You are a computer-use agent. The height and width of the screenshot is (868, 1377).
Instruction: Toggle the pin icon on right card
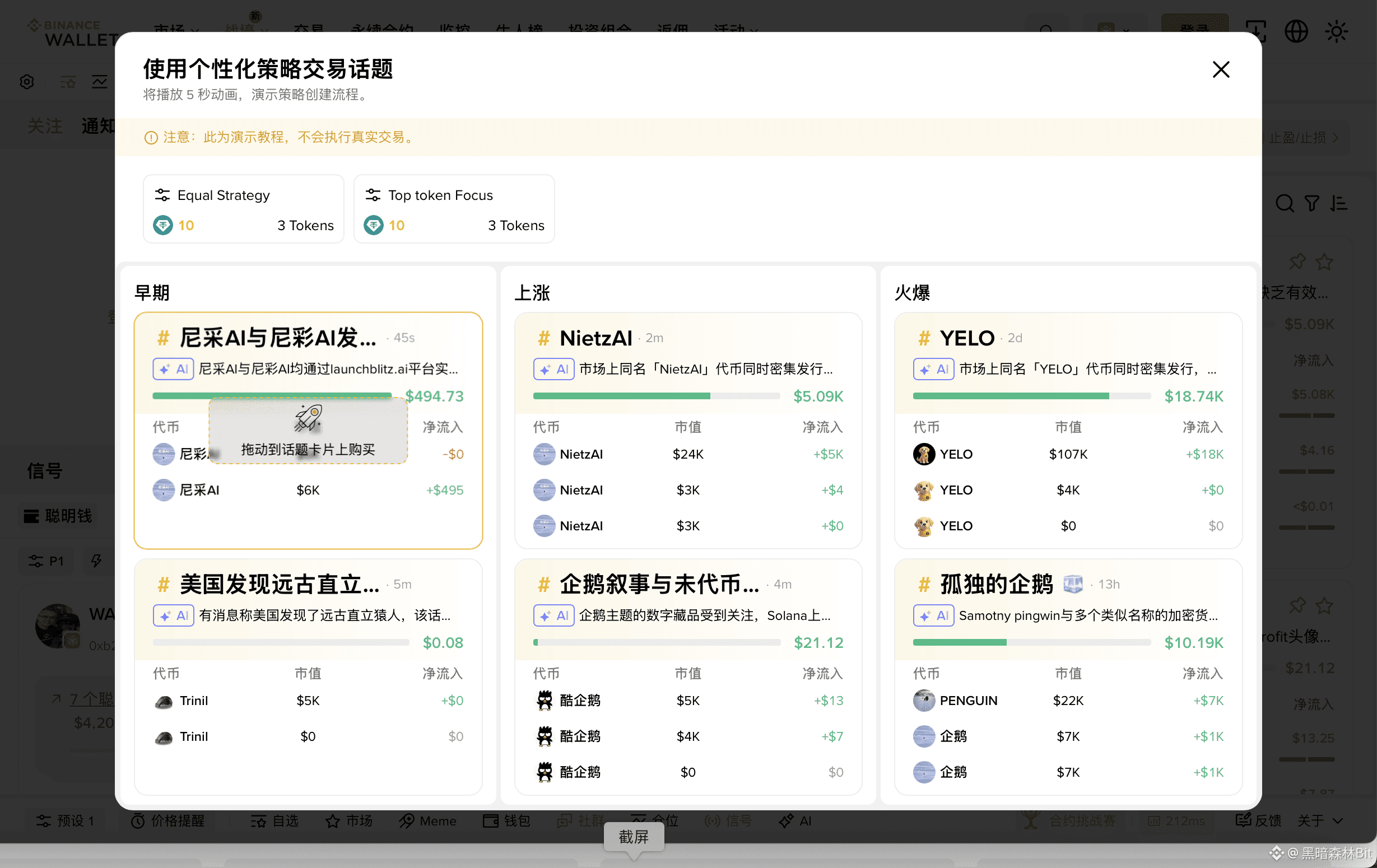click(x=1297, y=263)
